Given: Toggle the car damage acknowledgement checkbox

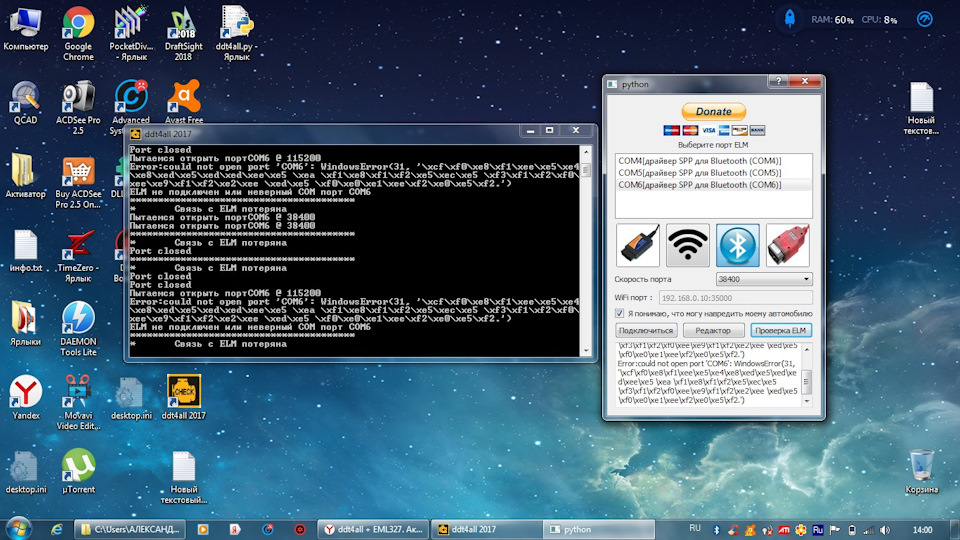Looking at the screenshot, I should 620,313.
